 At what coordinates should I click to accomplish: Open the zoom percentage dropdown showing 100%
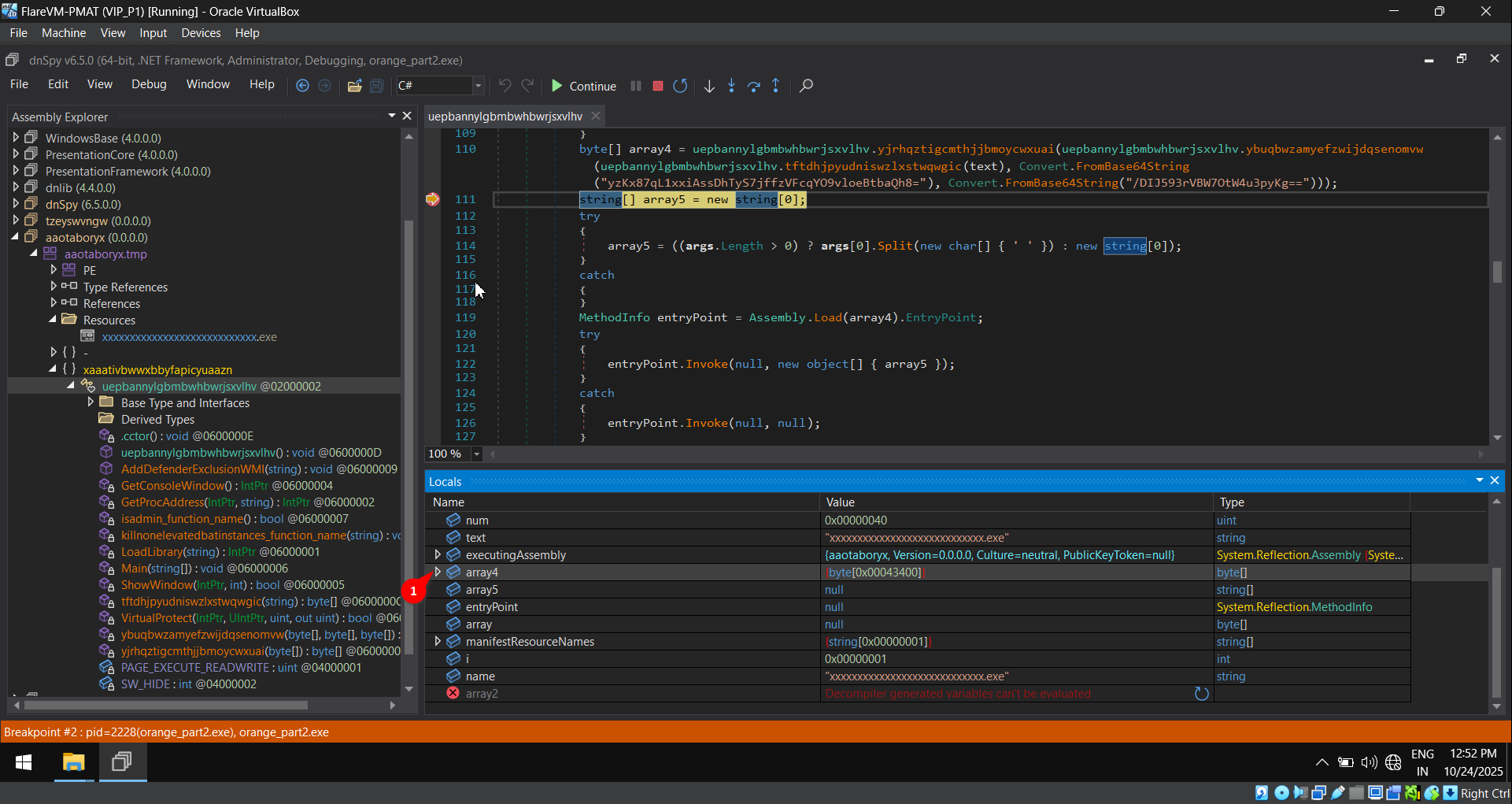pos(475,454)
